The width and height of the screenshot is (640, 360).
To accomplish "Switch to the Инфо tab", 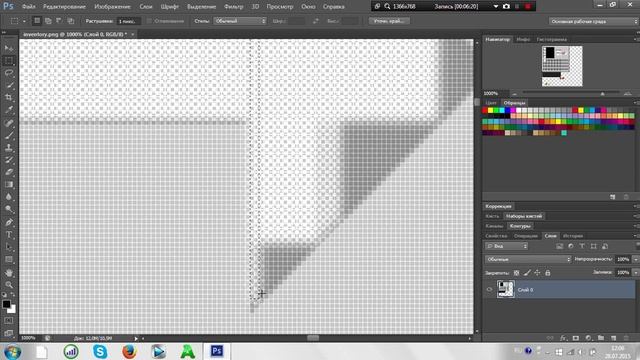I will point(523,39).
